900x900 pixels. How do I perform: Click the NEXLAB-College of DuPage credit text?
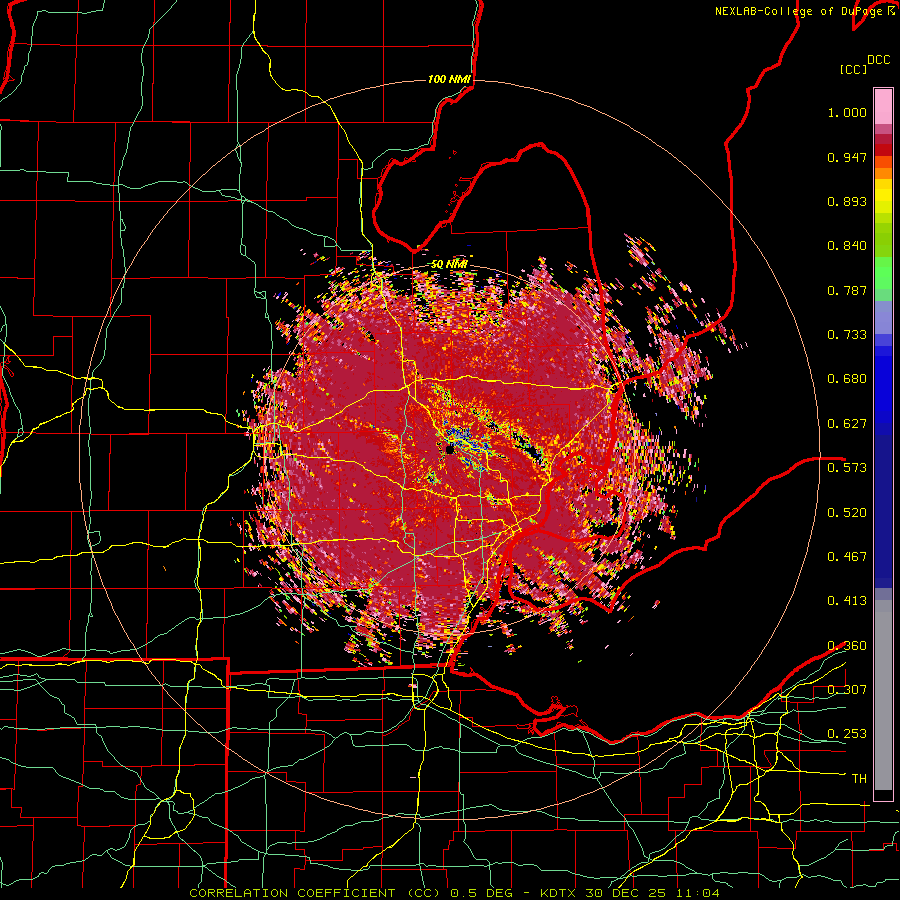point(799,11)
